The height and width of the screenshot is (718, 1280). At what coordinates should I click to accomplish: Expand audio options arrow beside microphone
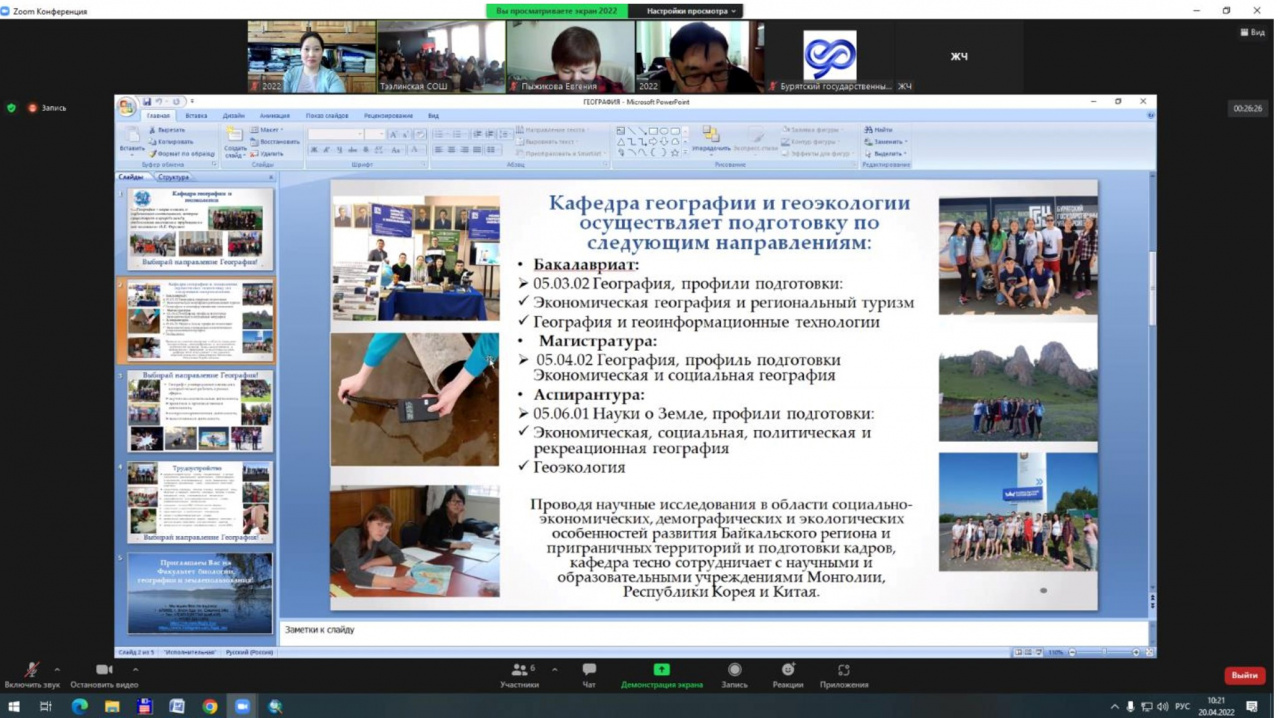[57, 670]
